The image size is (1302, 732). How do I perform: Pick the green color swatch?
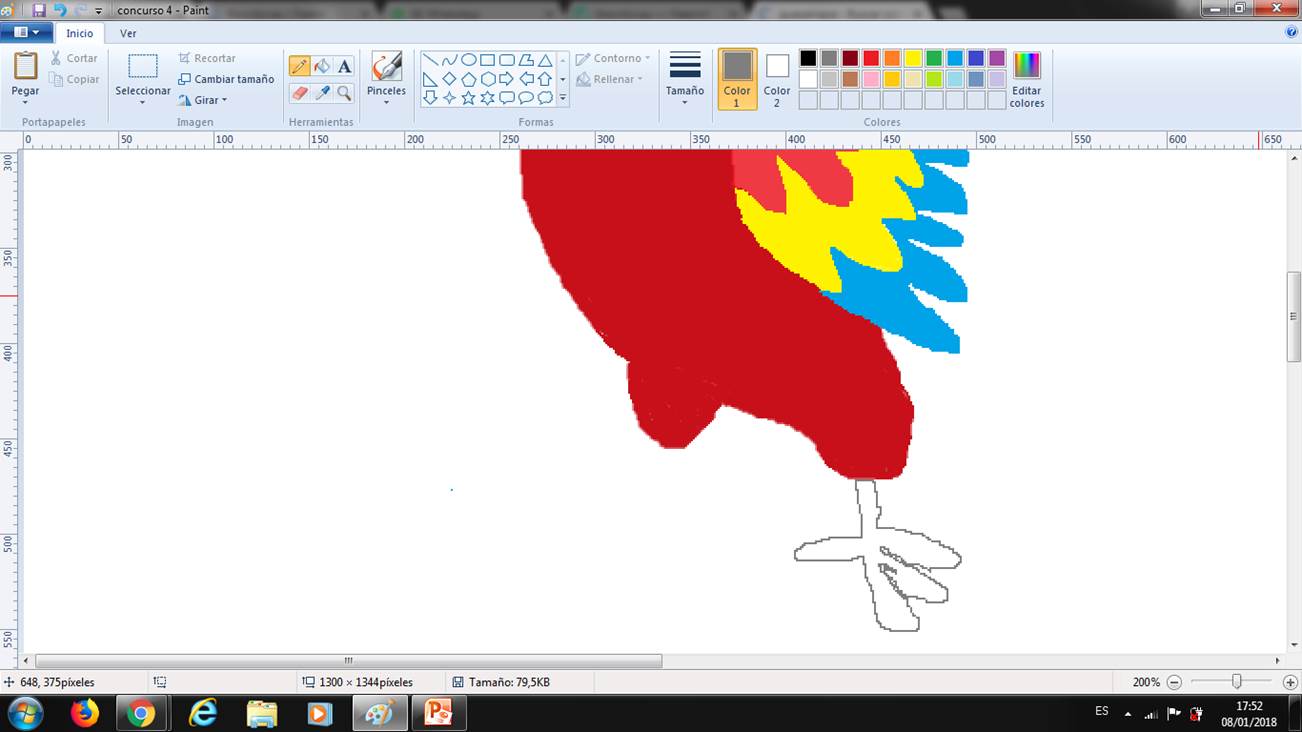click(x=934, y=58)
